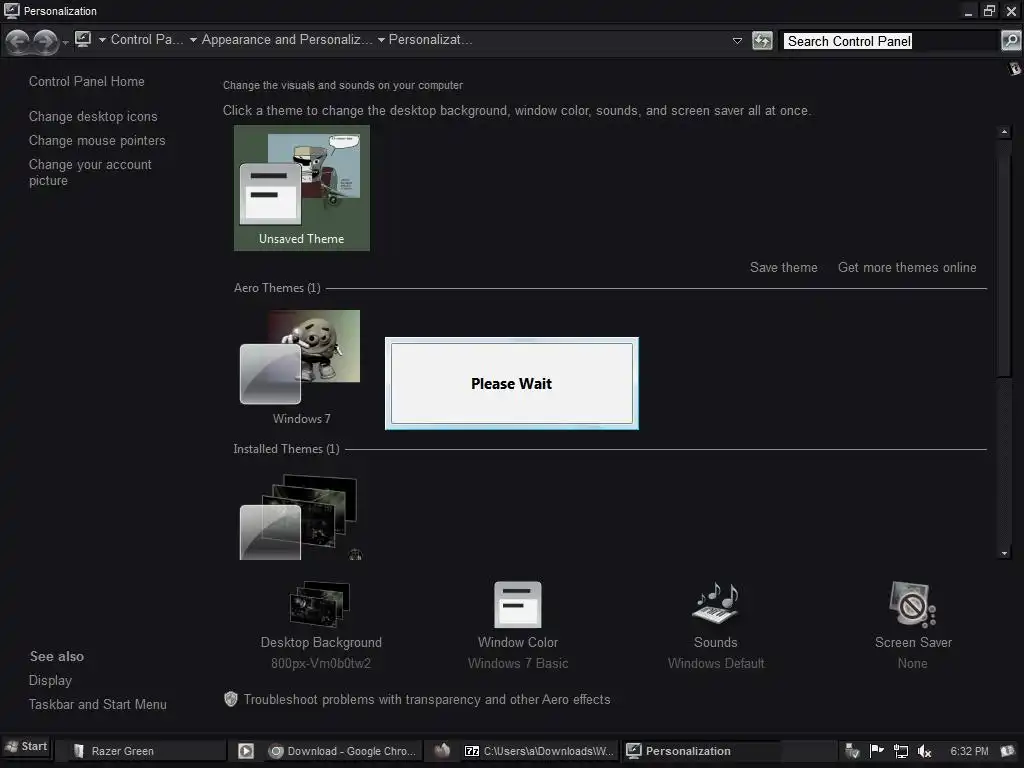
Task: Open Change desktop icons
Action: tap(93, 117)
